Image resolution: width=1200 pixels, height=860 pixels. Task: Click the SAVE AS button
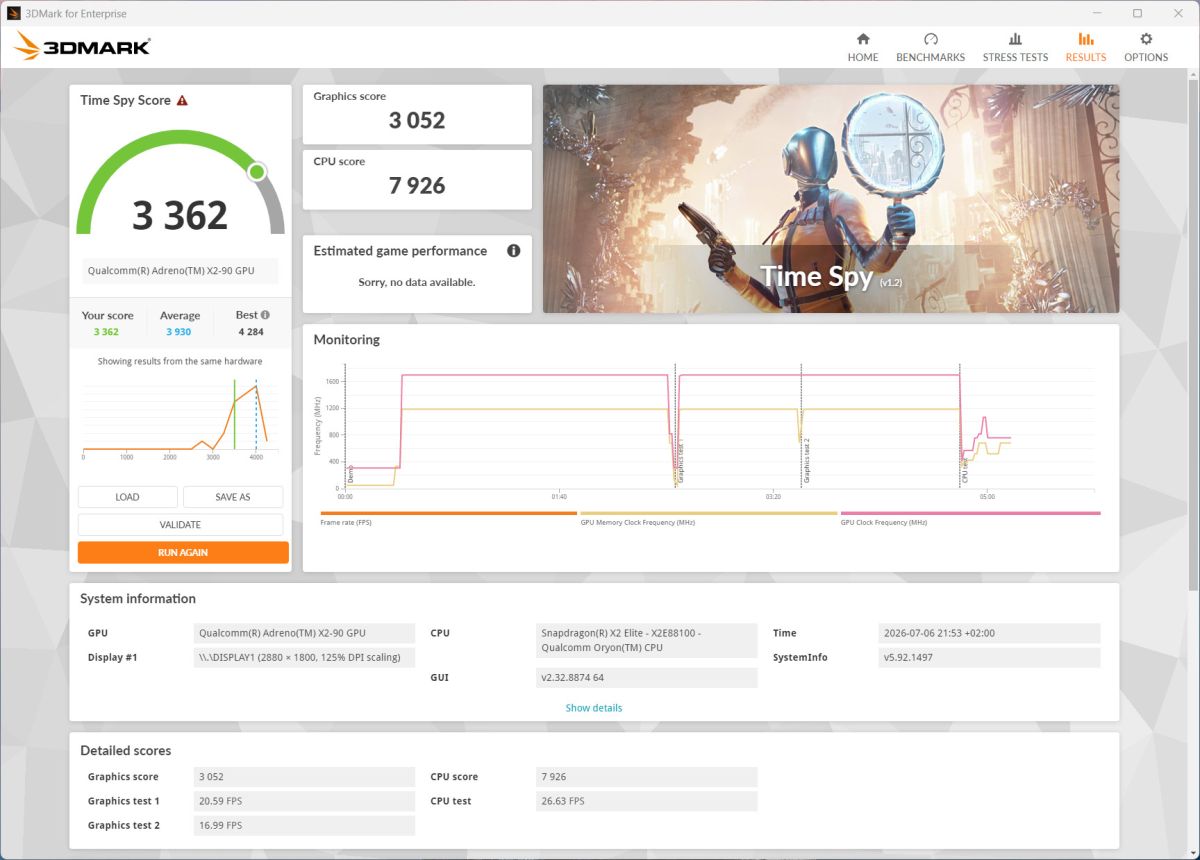233,497
